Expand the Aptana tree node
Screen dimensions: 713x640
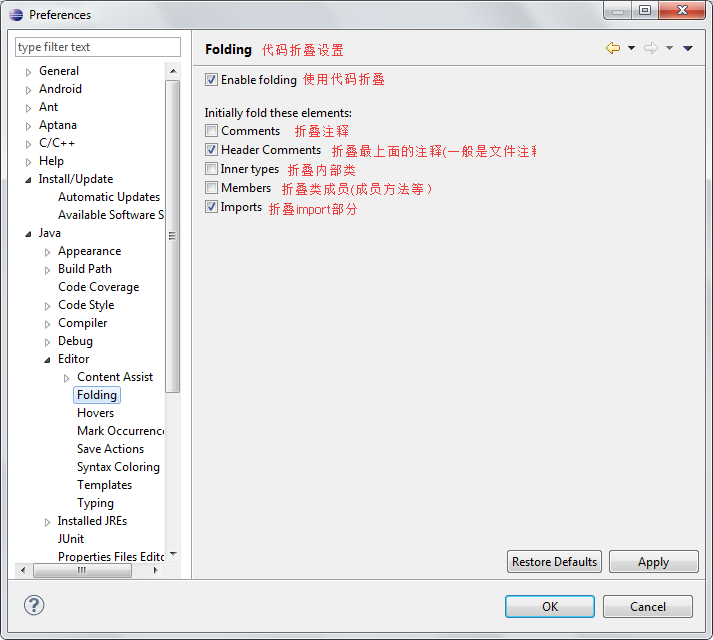pos(29,126)
